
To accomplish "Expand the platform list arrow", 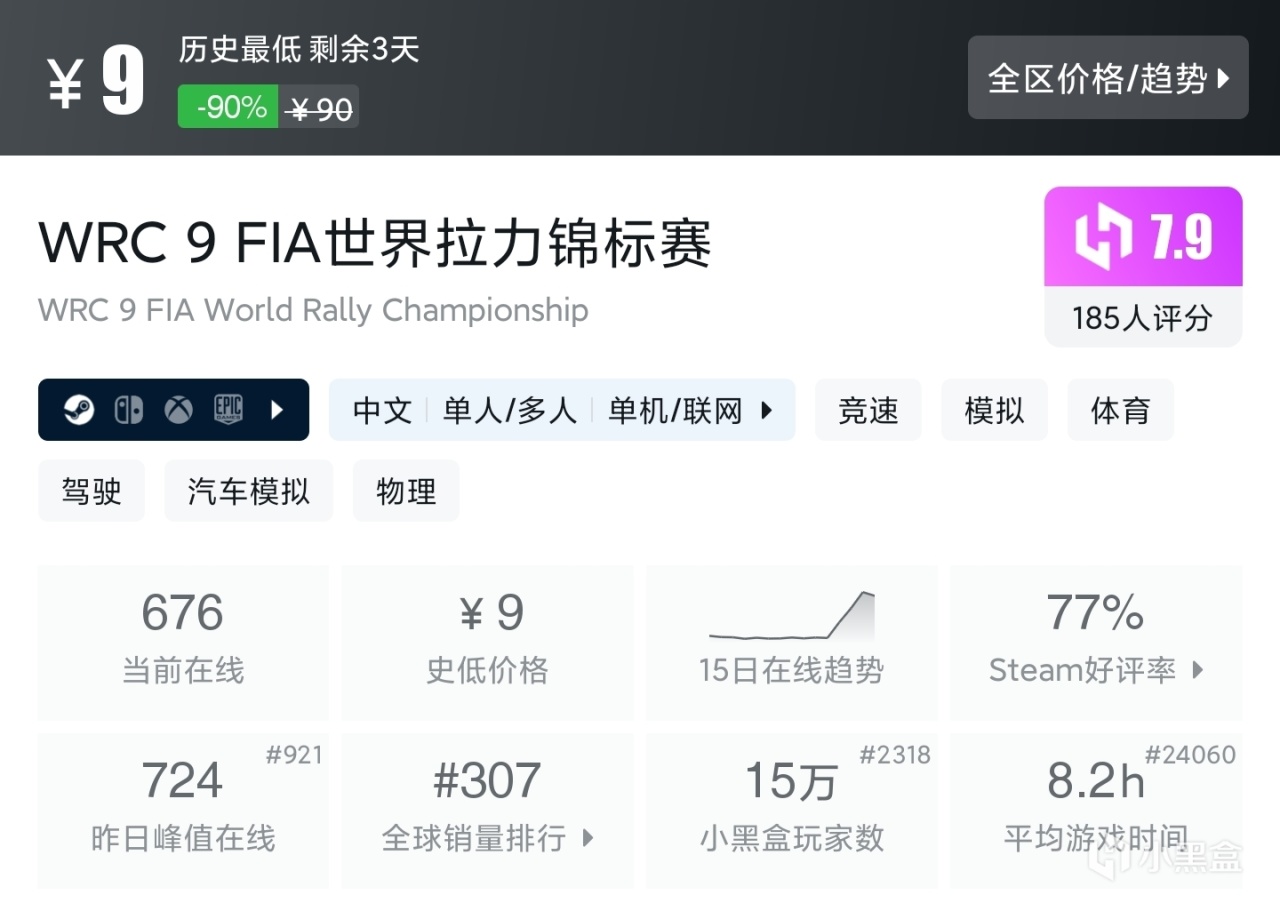I will point(277,410).
